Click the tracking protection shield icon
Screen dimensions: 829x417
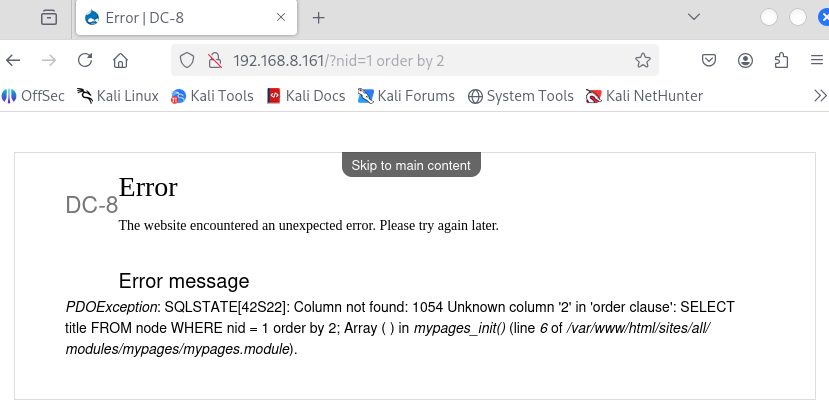[x=187, y=61]
